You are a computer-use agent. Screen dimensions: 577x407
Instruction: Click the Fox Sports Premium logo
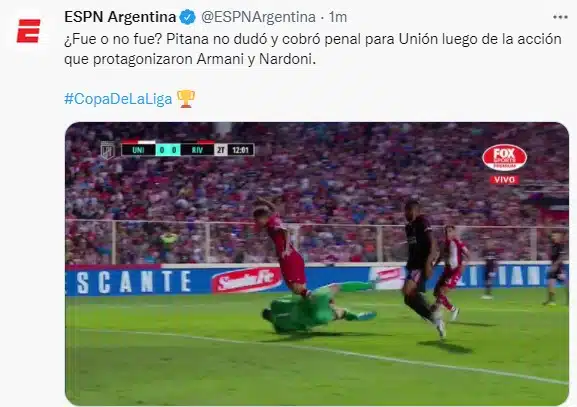pos(505,158)
